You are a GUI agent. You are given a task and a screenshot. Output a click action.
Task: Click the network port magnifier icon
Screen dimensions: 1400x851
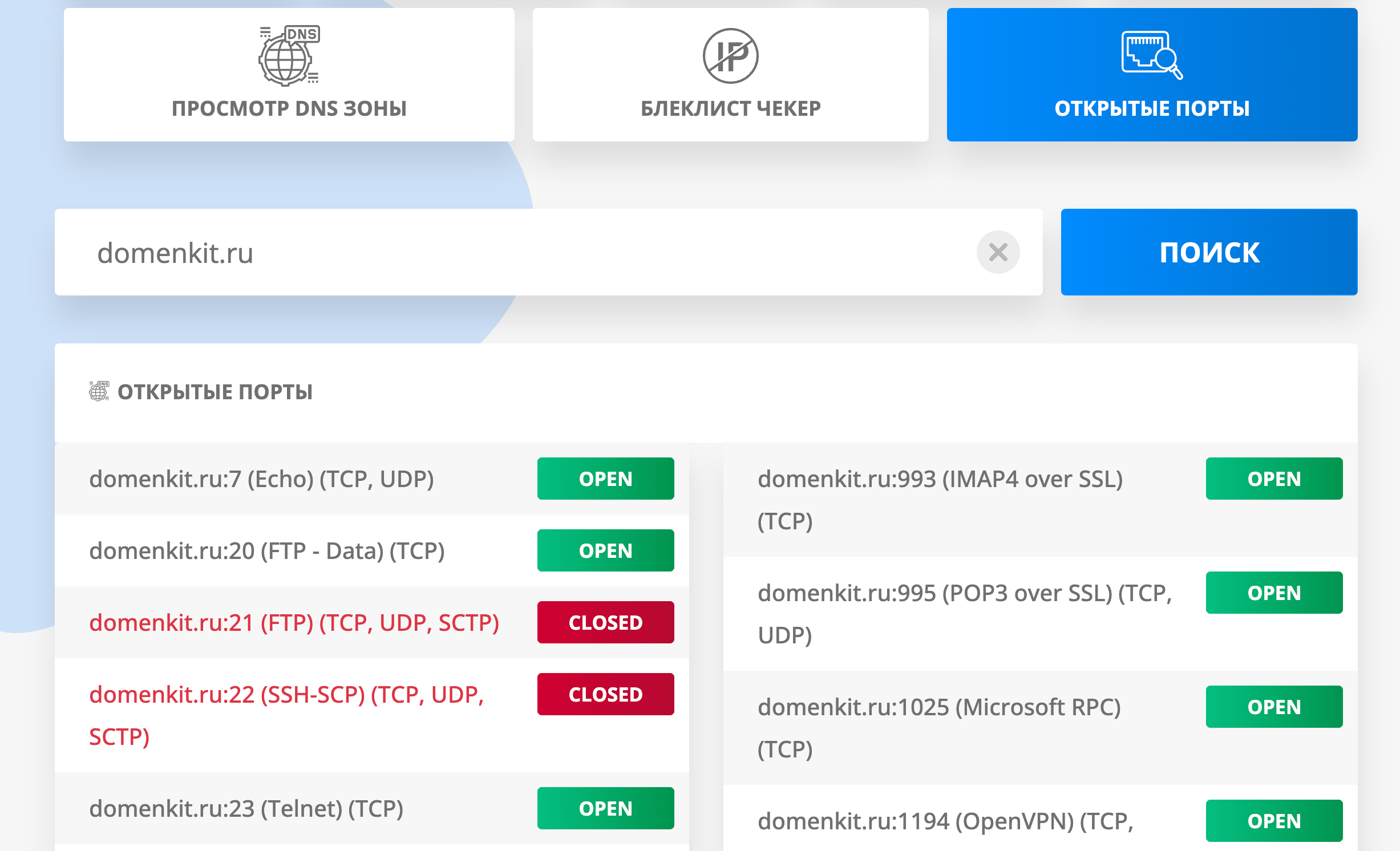tap(1151, 55)
